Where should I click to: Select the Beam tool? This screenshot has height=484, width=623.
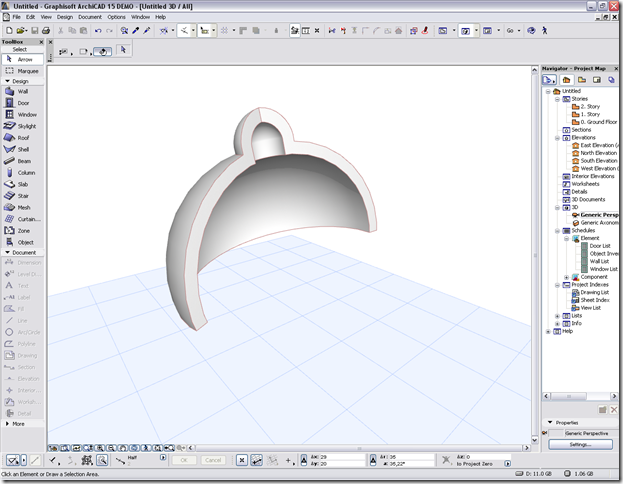coord(22,161)
